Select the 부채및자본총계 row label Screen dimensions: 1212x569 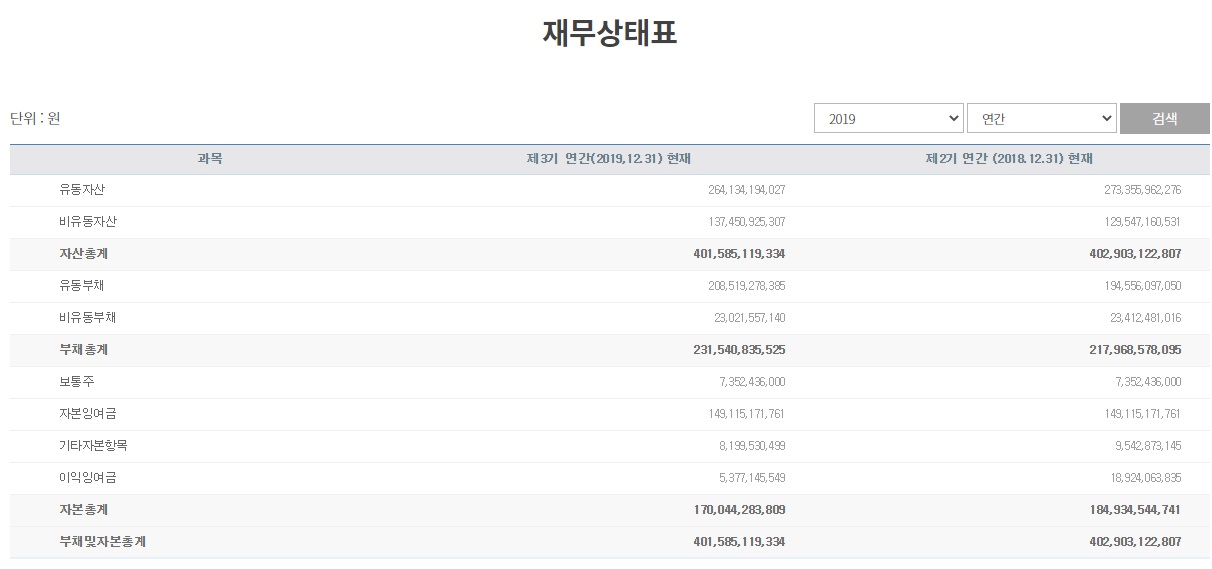click(102, 542)
